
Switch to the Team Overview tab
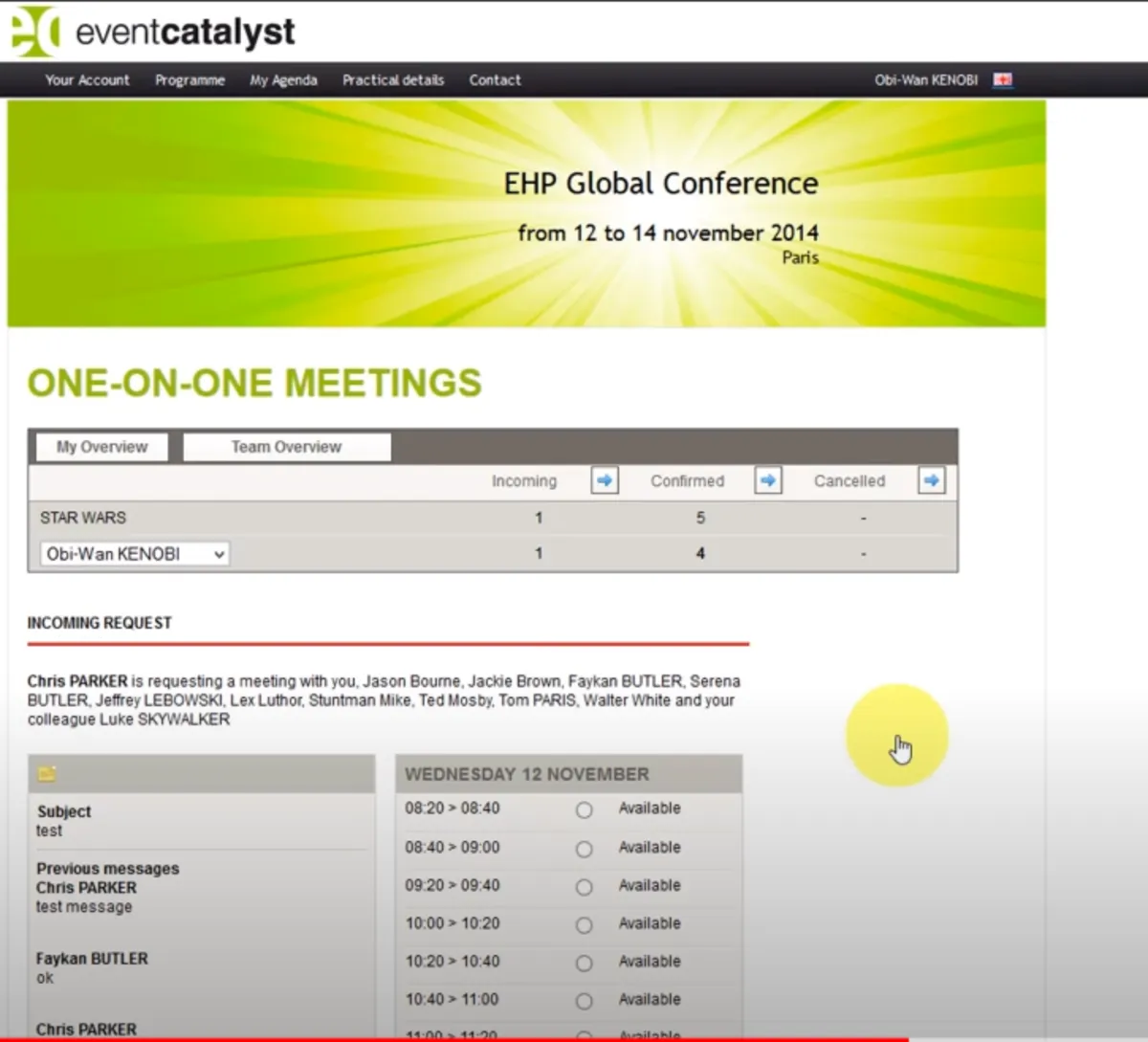coord(286,447)
